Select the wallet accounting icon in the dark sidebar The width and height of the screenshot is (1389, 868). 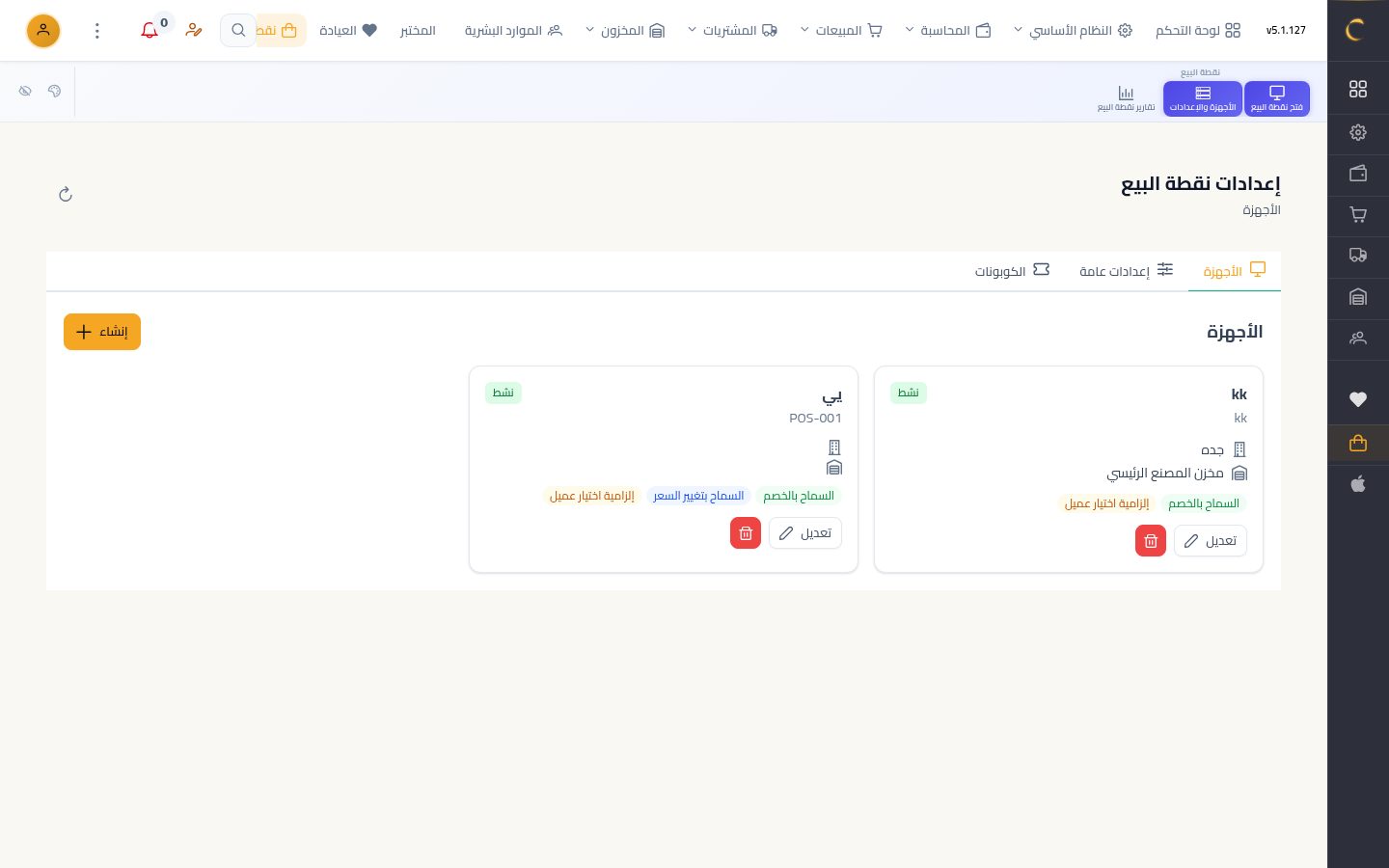point(1358,174)
